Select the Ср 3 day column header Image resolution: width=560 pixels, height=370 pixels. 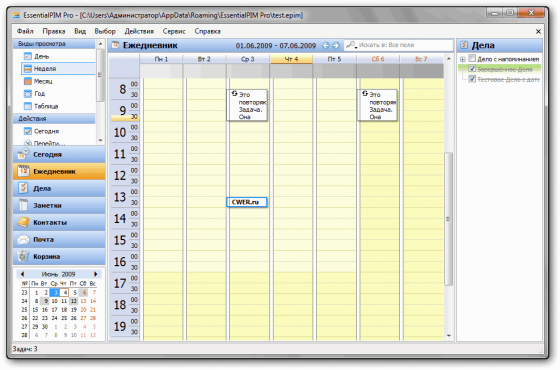[x=248, y=59]
